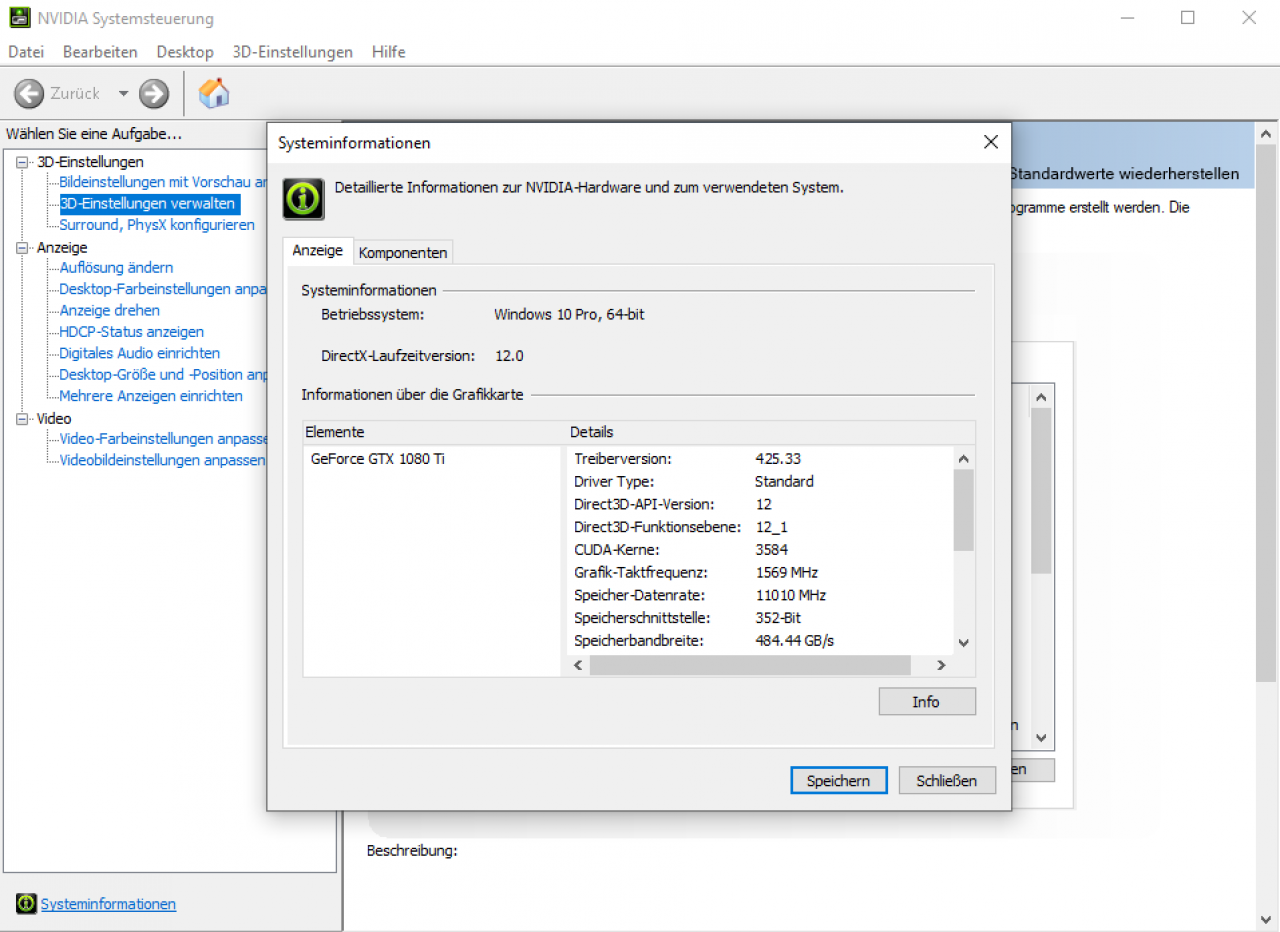Switch to the Komponenten tab

(x=403, y=253)
